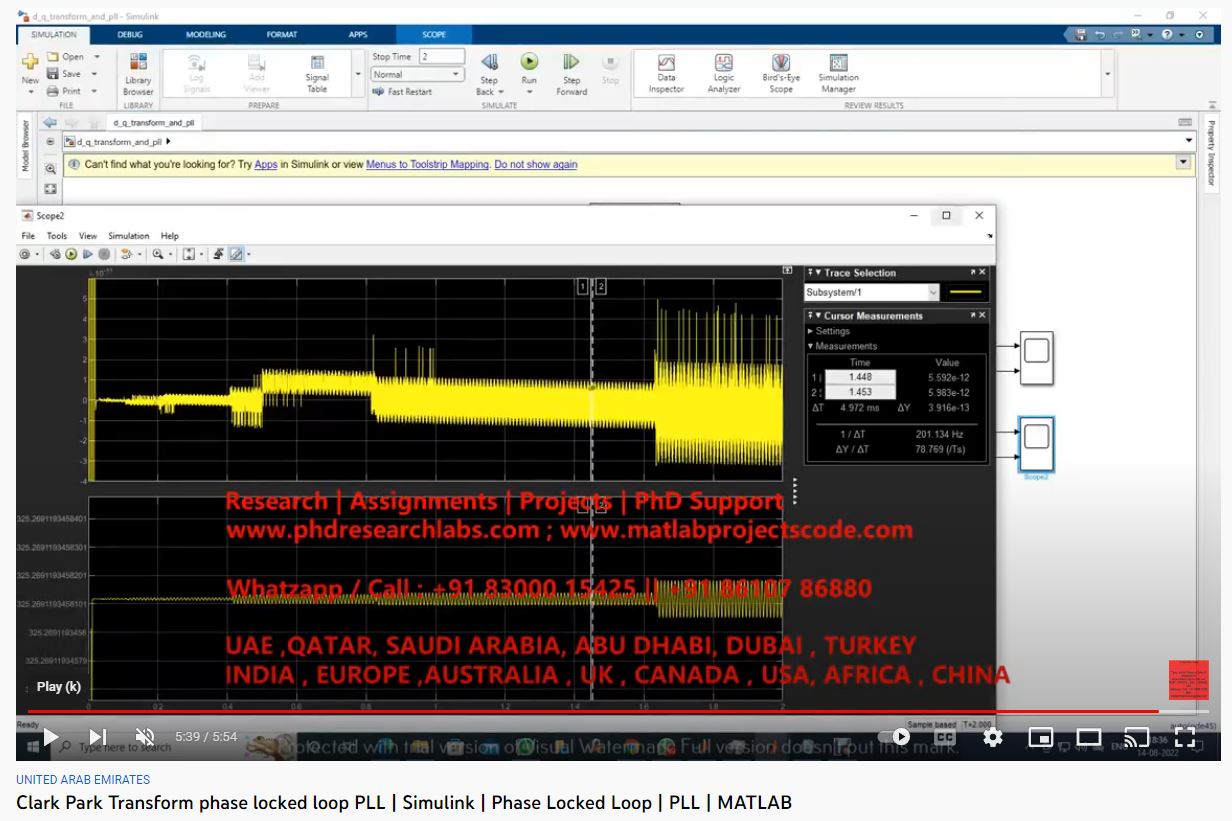Image resolution: width=1232 pixels, height=821 pixels.
Task: Open the Signal Table
Action: pyautogui.click(x=317, y=73)
